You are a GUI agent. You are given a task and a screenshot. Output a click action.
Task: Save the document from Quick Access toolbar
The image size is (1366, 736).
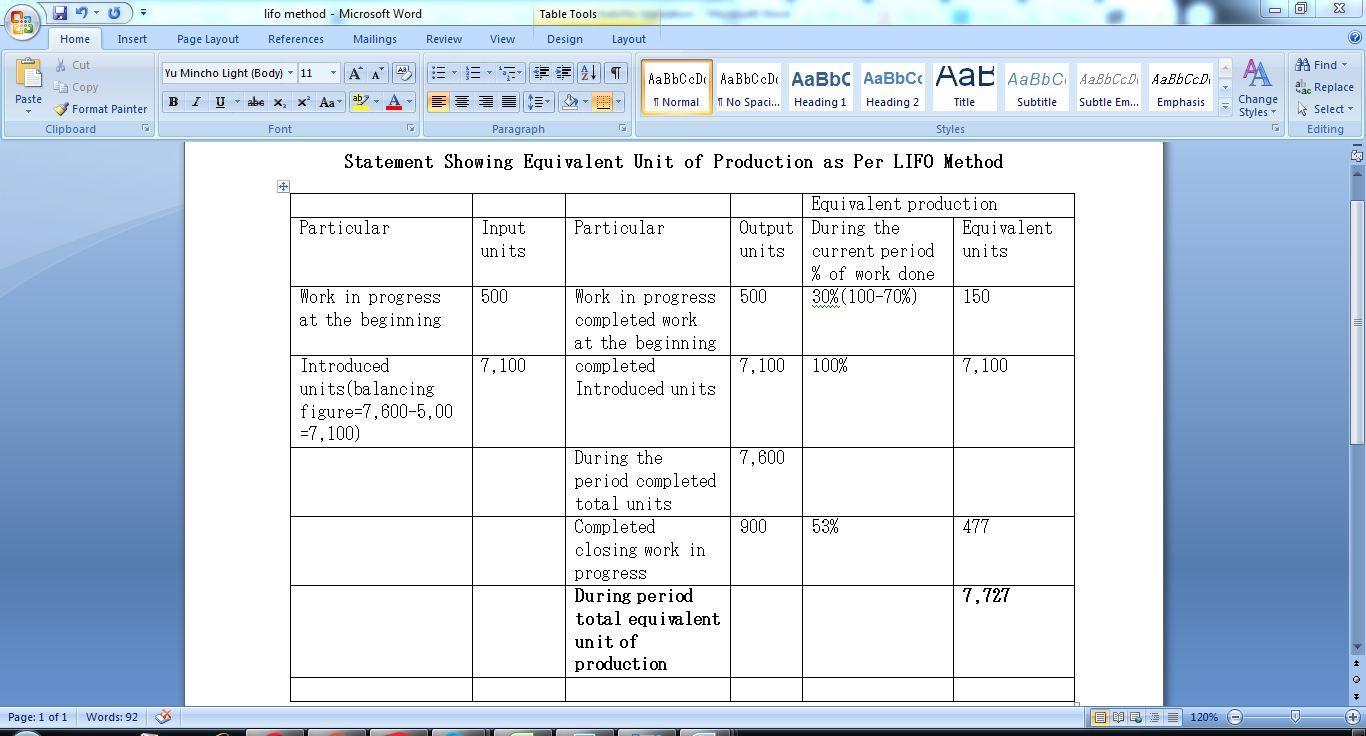(60, 13)
